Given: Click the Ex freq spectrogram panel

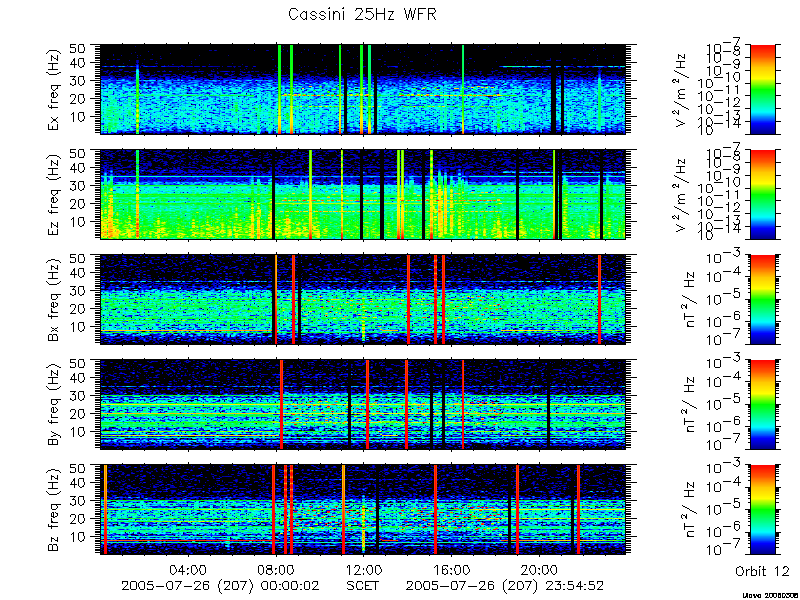Looking at the screenshot, I should point(363,89).
